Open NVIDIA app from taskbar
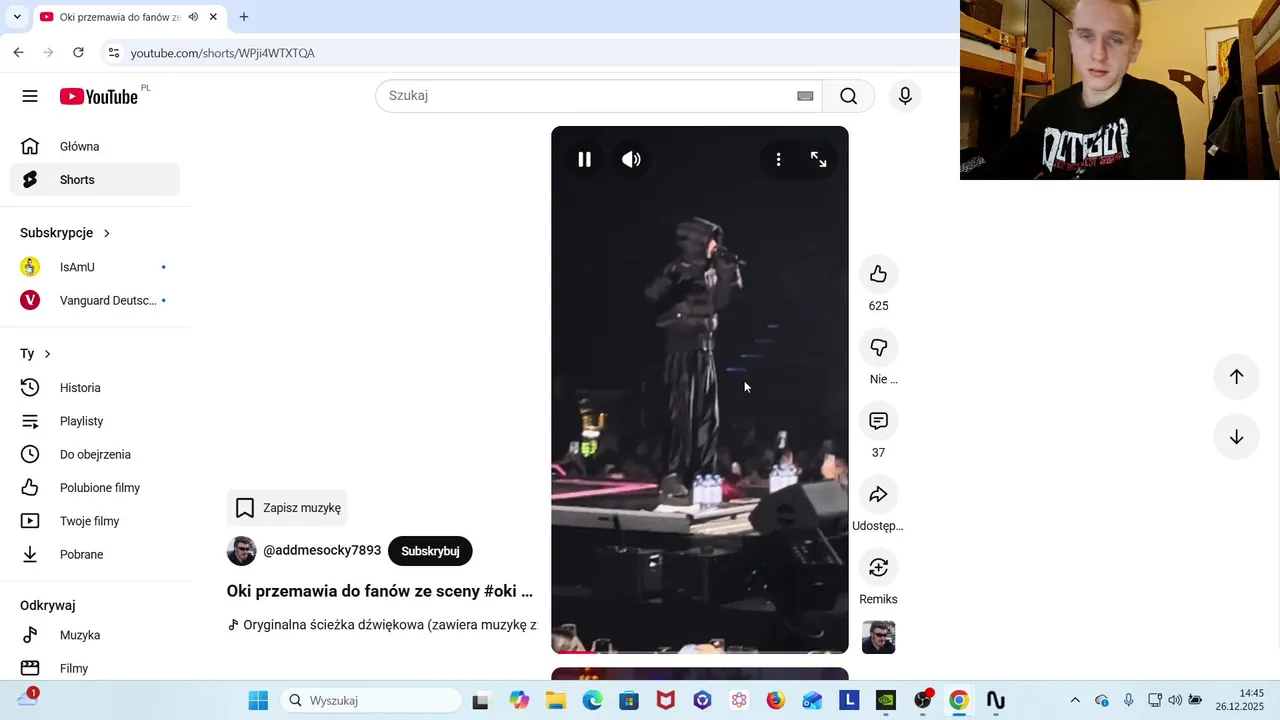 coord(885,700)
